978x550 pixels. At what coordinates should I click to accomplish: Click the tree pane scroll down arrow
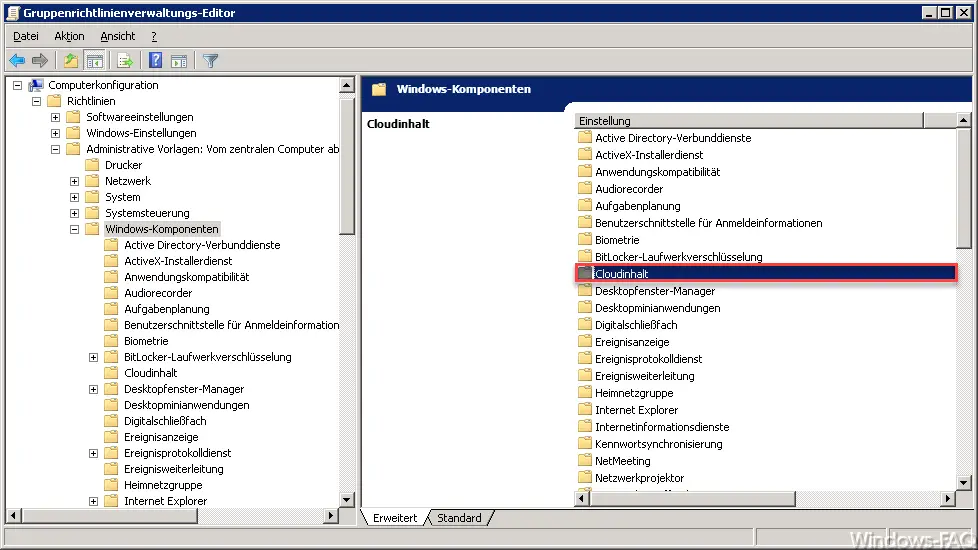pos(347,499)
